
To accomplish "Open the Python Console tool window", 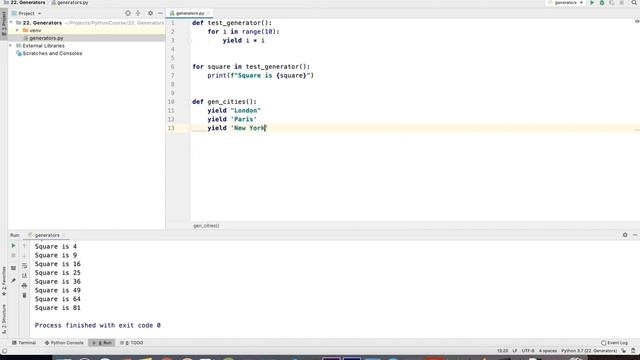I will [x=64, y=343].
